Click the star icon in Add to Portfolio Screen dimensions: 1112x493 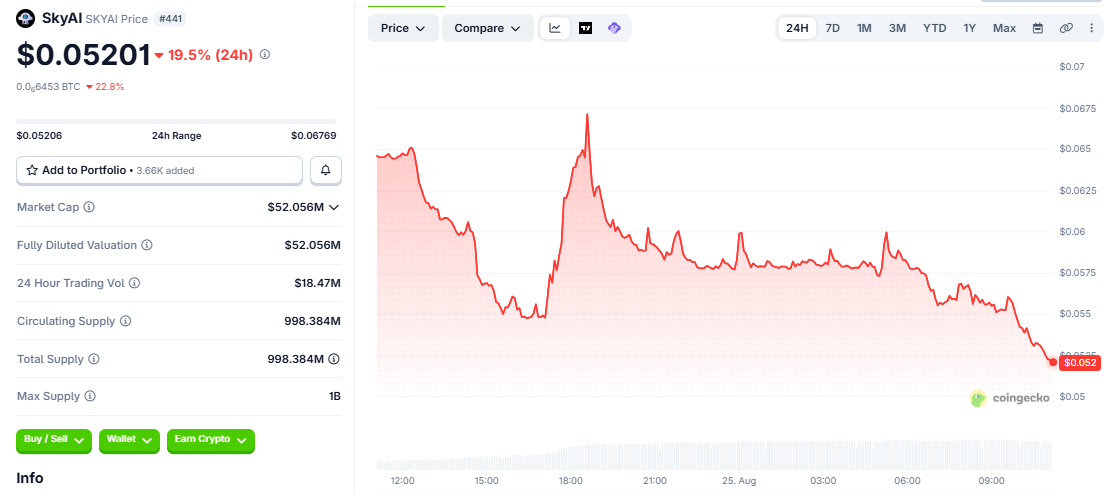pyautogui.click(x=32, y=170)
